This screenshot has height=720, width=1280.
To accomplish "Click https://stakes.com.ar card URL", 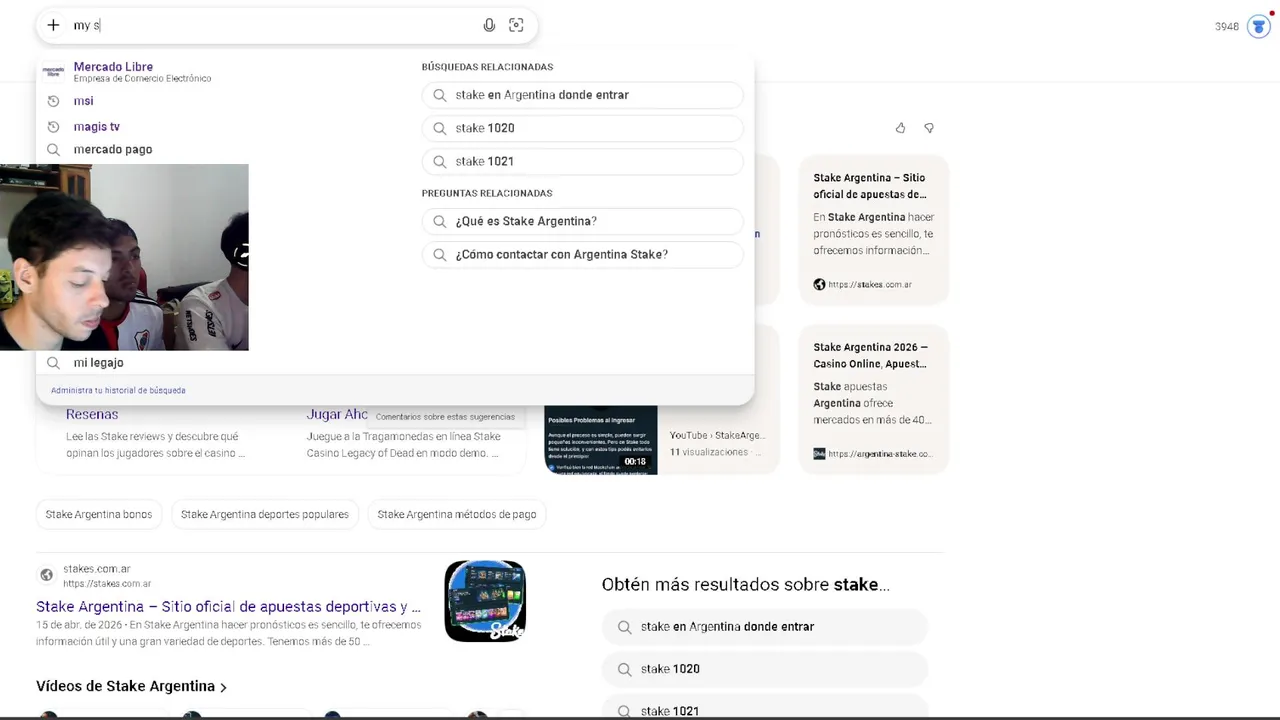I will pyautogui.click(x=870, y=285).
